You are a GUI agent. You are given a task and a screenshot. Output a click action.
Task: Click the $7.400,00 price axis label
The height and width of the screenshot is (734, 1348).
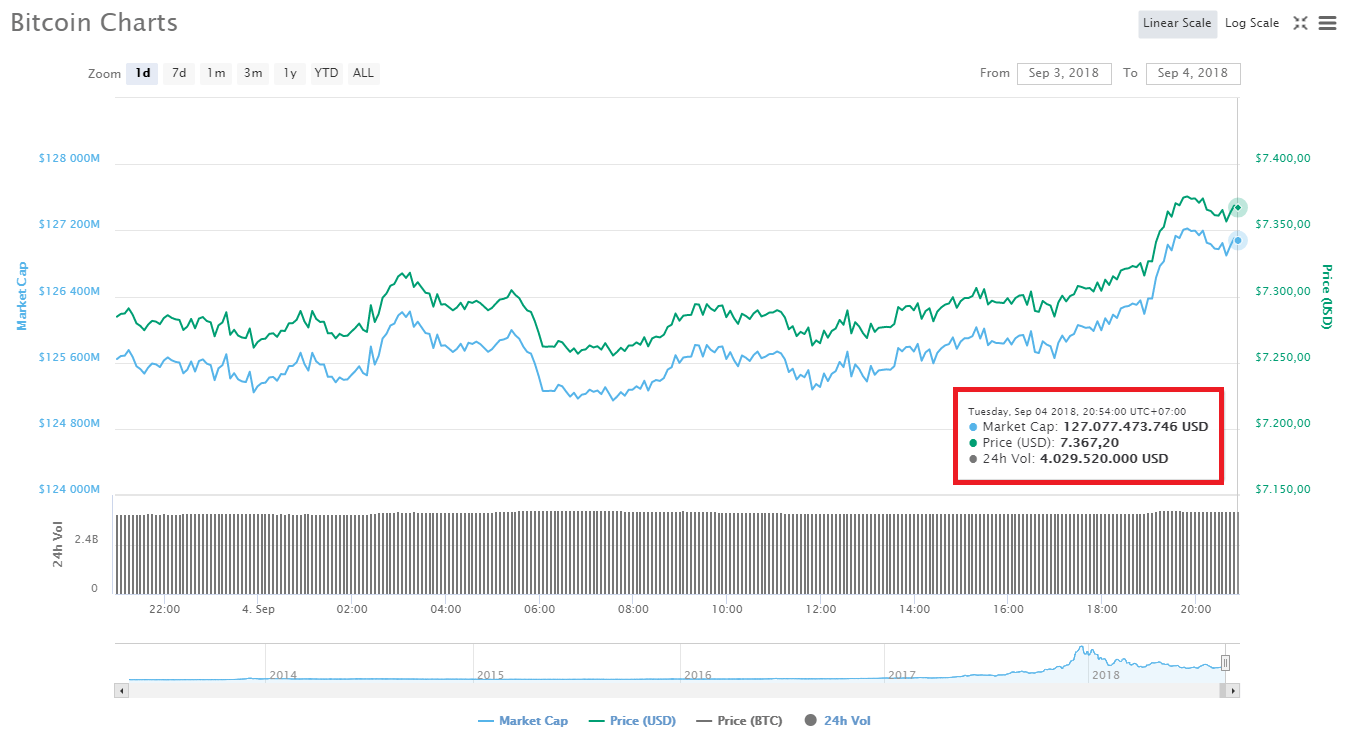click(1283, 158)
